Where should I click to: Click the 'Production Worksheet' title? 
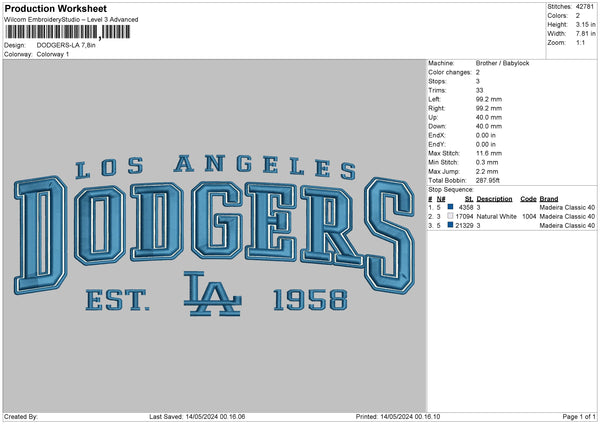click(55, 8)
